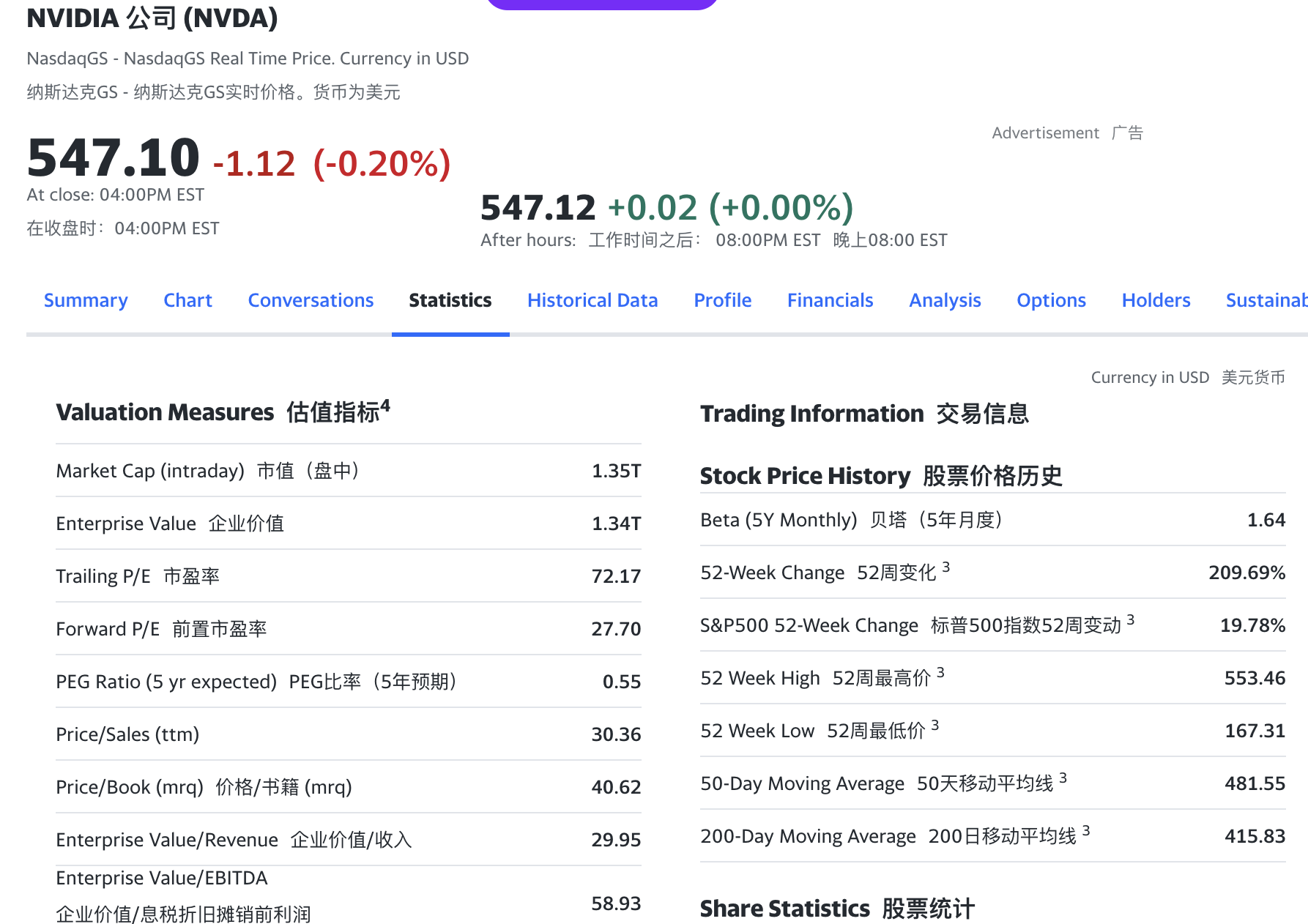
Task: Click the Enterprise Value figure 1.34T
Action: [616, 524]
